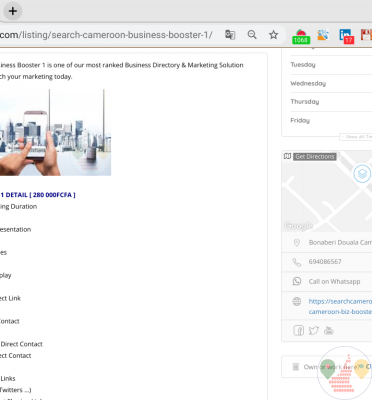Click the translate page icon in address bar

point(230,35)
